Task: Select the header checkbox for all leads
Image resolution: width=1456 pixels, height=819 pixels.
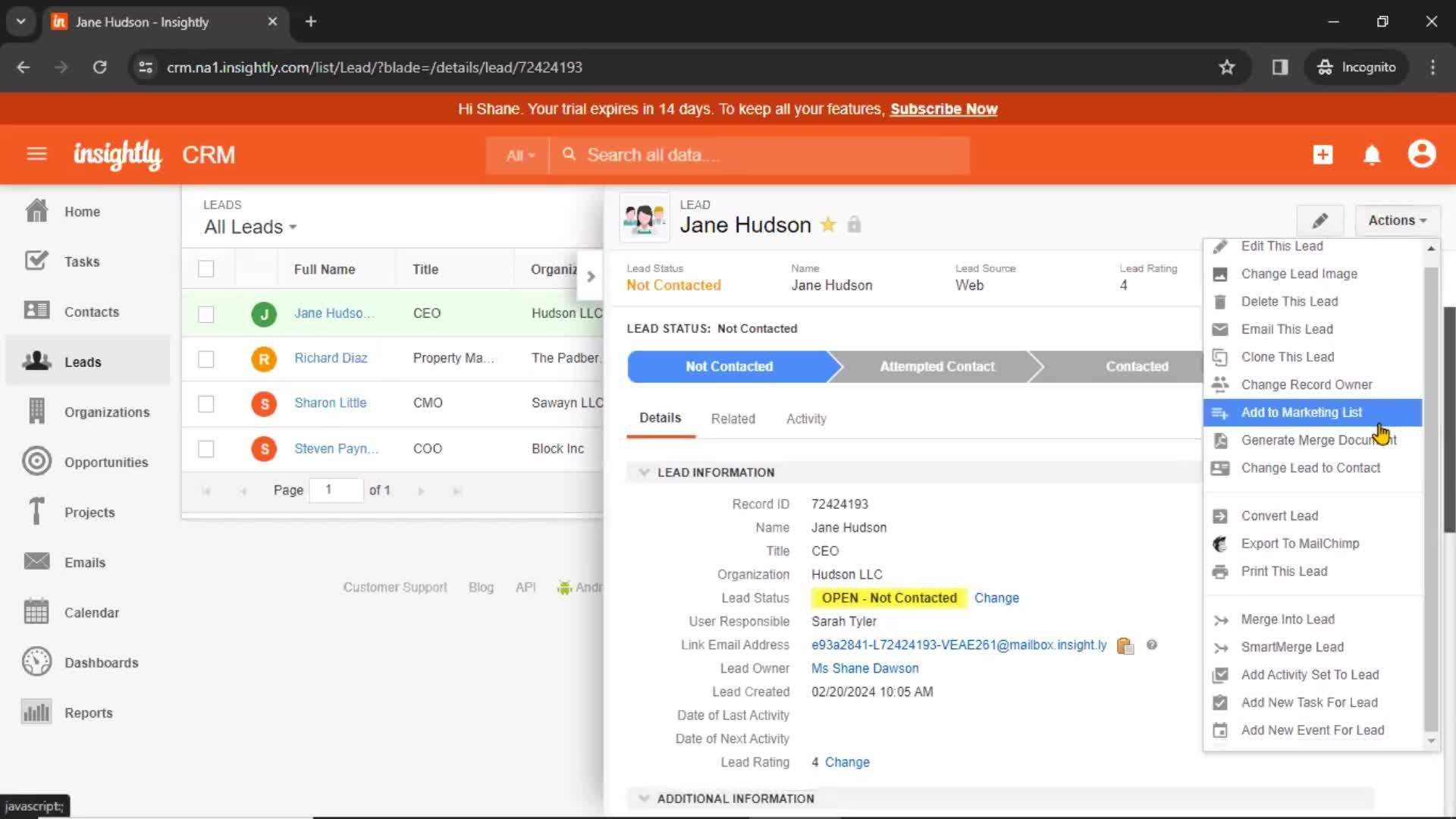Action: 206,269
